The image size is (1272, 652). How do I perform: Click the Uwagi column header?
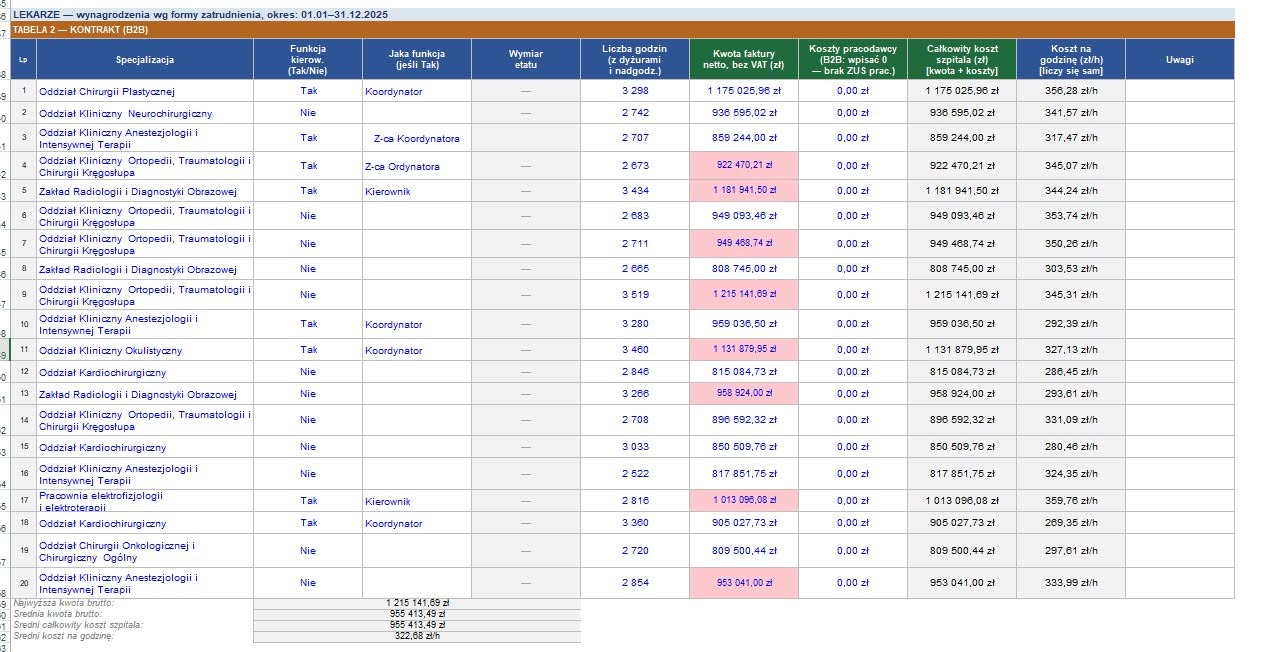tap(1180, 60)
